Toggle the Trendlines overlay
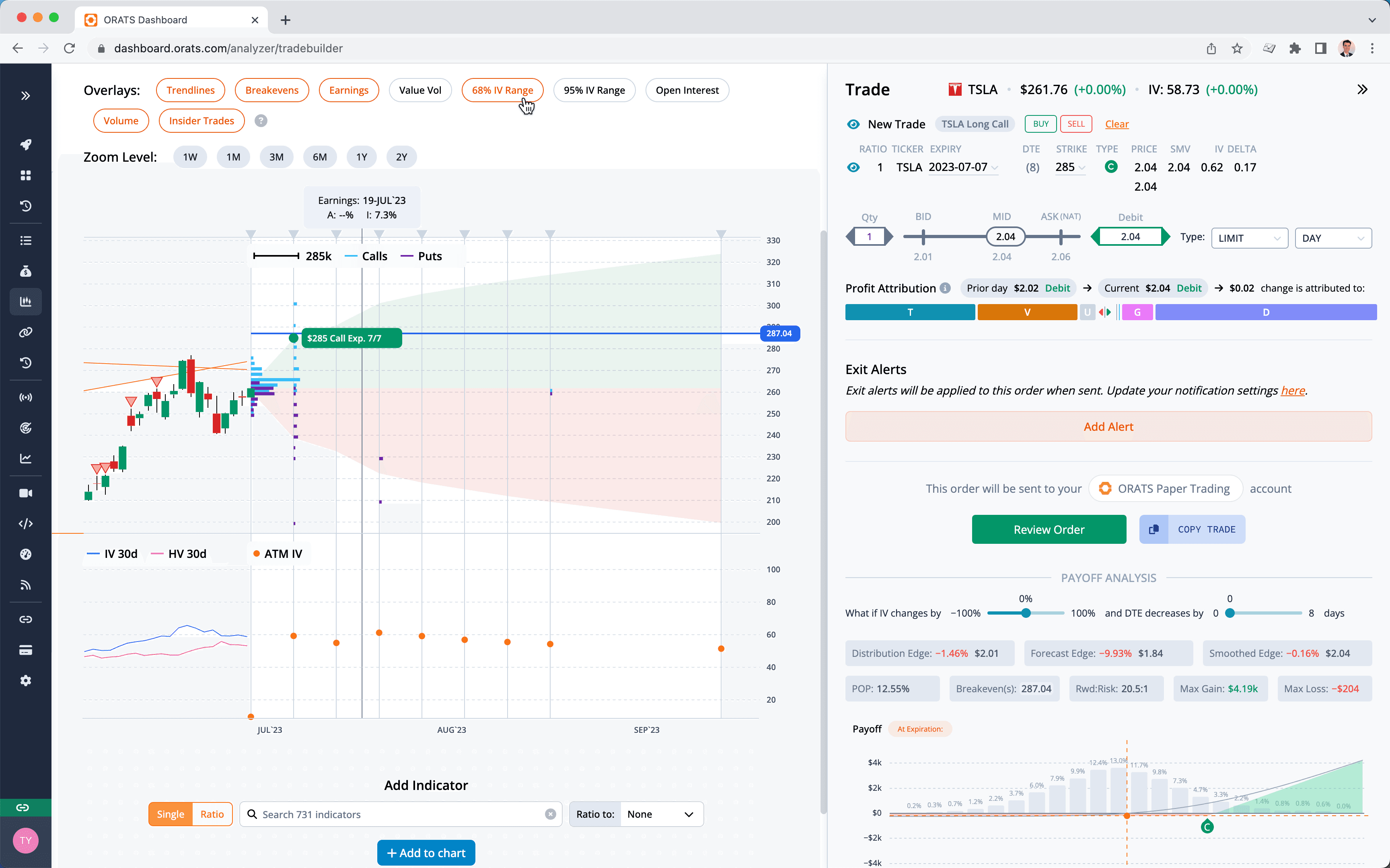 [x=191, y=90]
